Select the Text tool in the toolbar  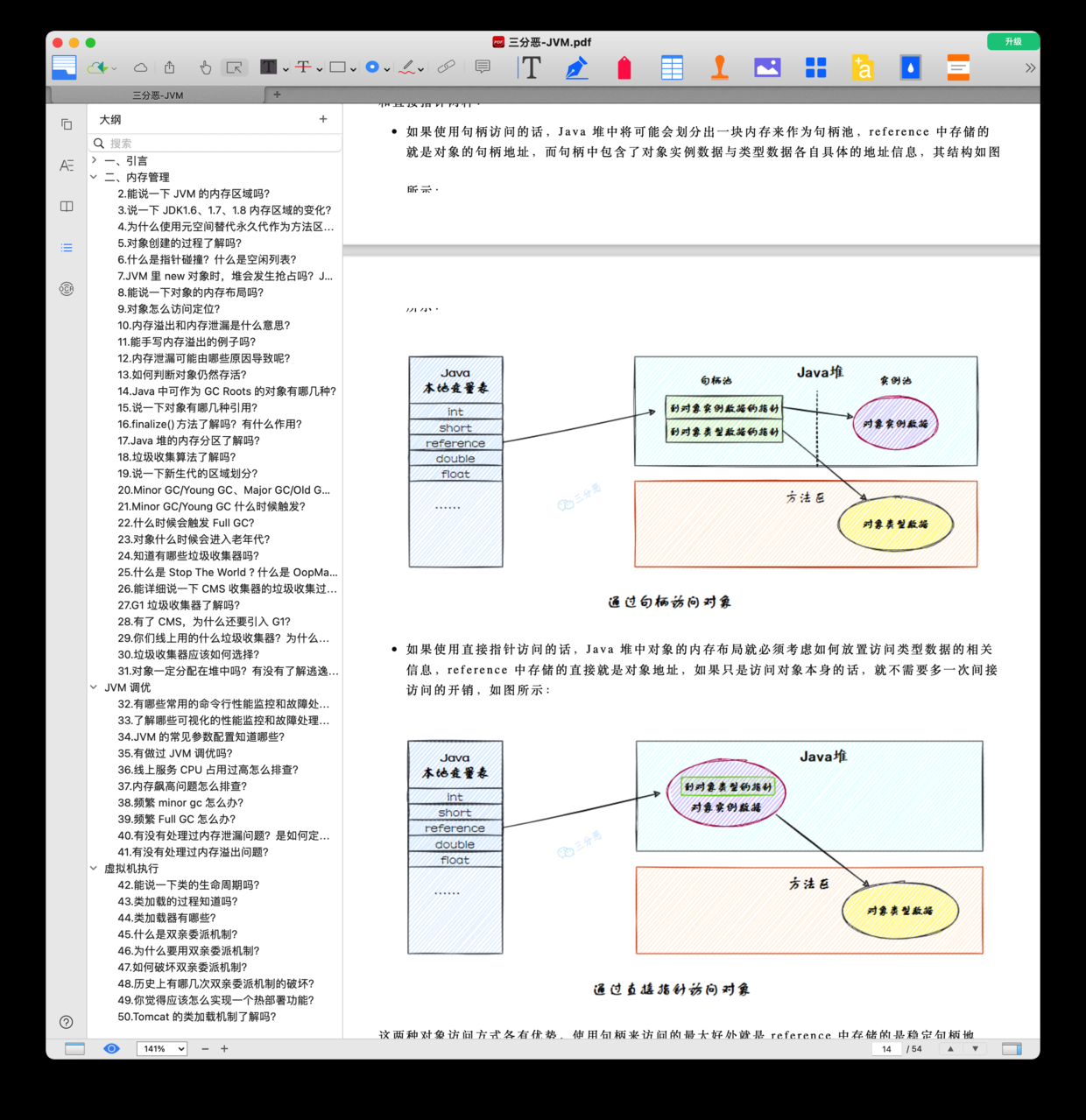point(530,67)
